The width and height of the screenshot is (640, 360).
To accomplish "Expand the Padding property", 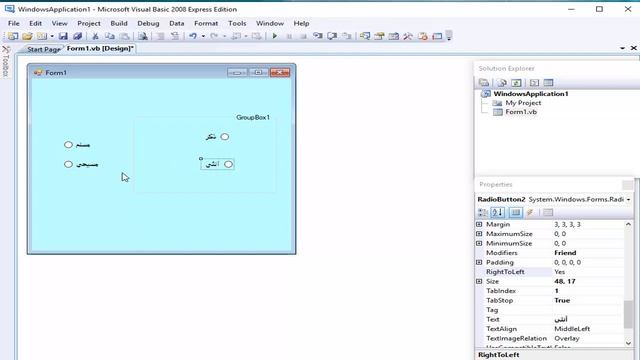I will pos(479,262).
